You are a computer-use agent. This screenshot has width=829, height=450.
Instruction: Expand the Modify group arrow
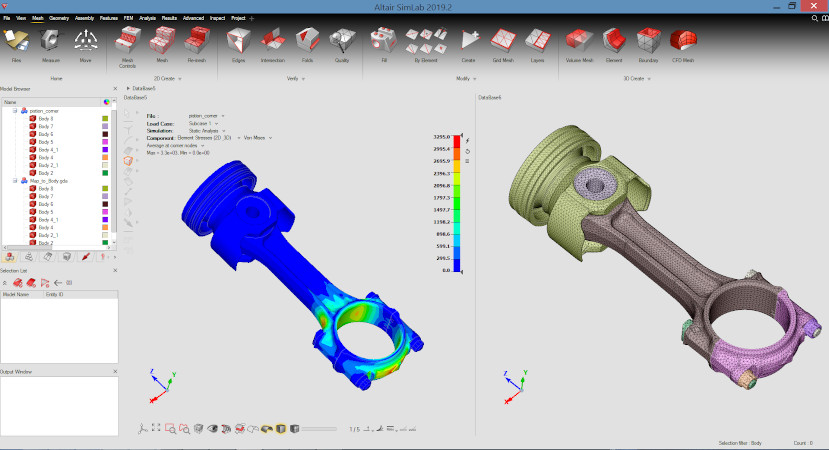pyautogui.click(x=474, y=79)
